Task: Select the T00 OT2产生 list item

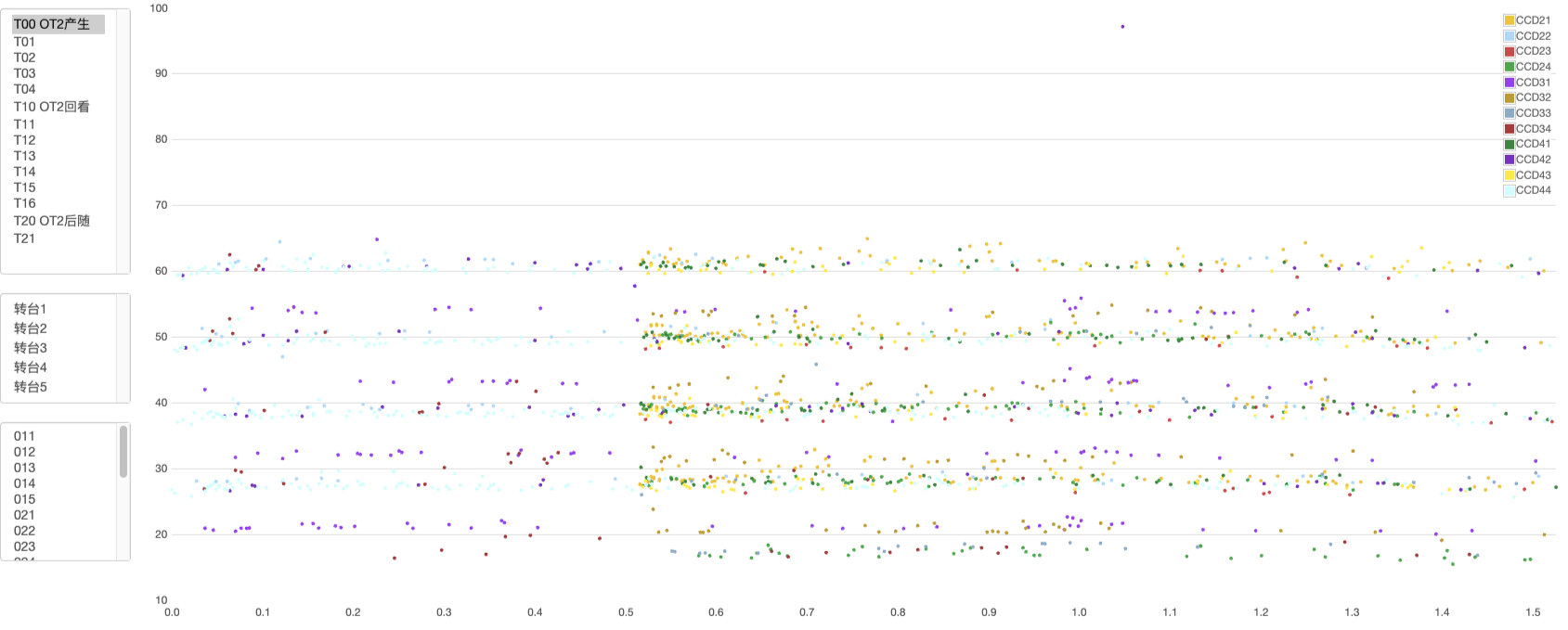Action: [x=52, y=24]
